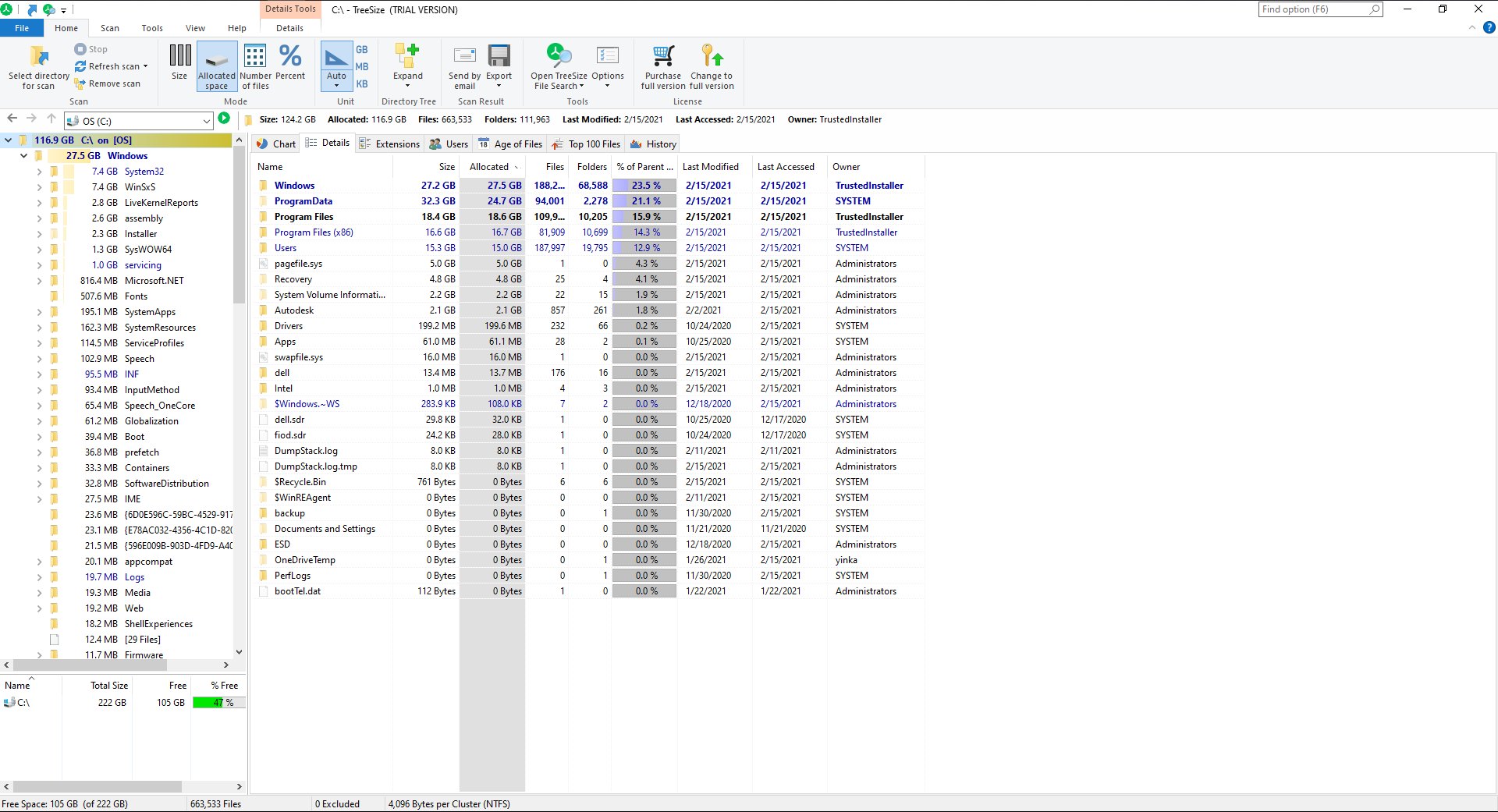This screenshot has height=812, width=1498.
Task: Expand the WinSxS tree node
Action: [x=39, y=187]
